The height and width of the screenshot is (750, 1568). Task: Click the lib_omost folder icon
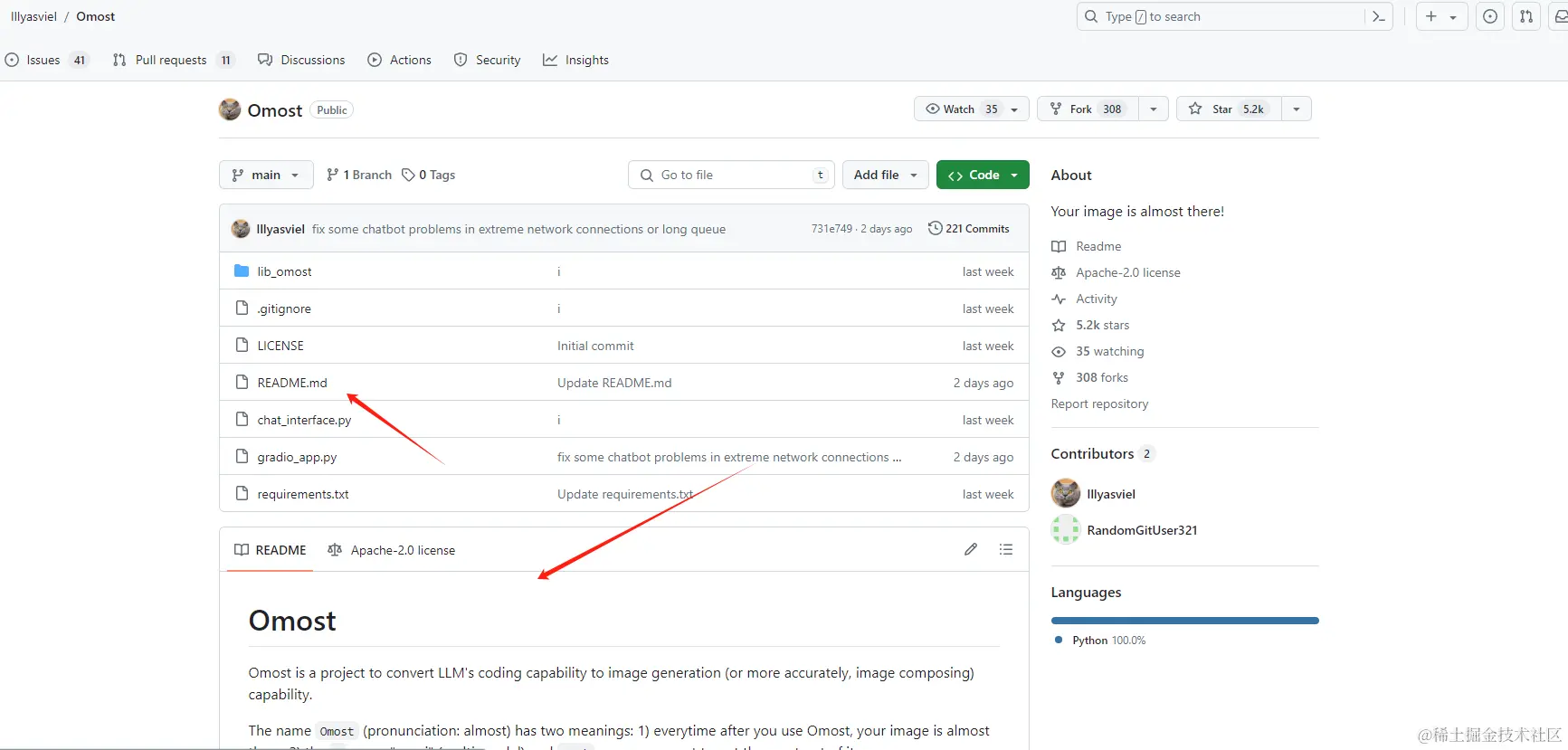[242, 271]
